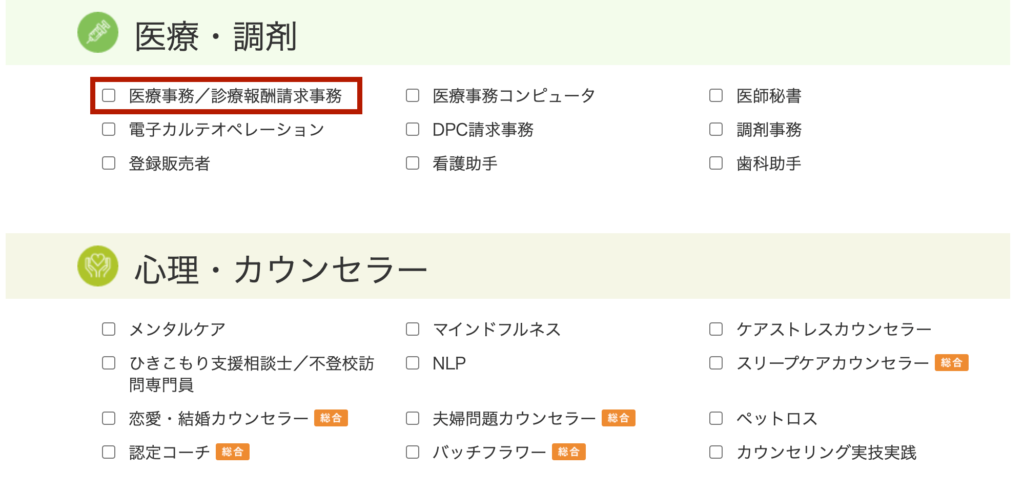Click 総合 badge next to 夫婦問題カウンセラー
Viewport: 1024px width, 492px height.
point(619,418)
